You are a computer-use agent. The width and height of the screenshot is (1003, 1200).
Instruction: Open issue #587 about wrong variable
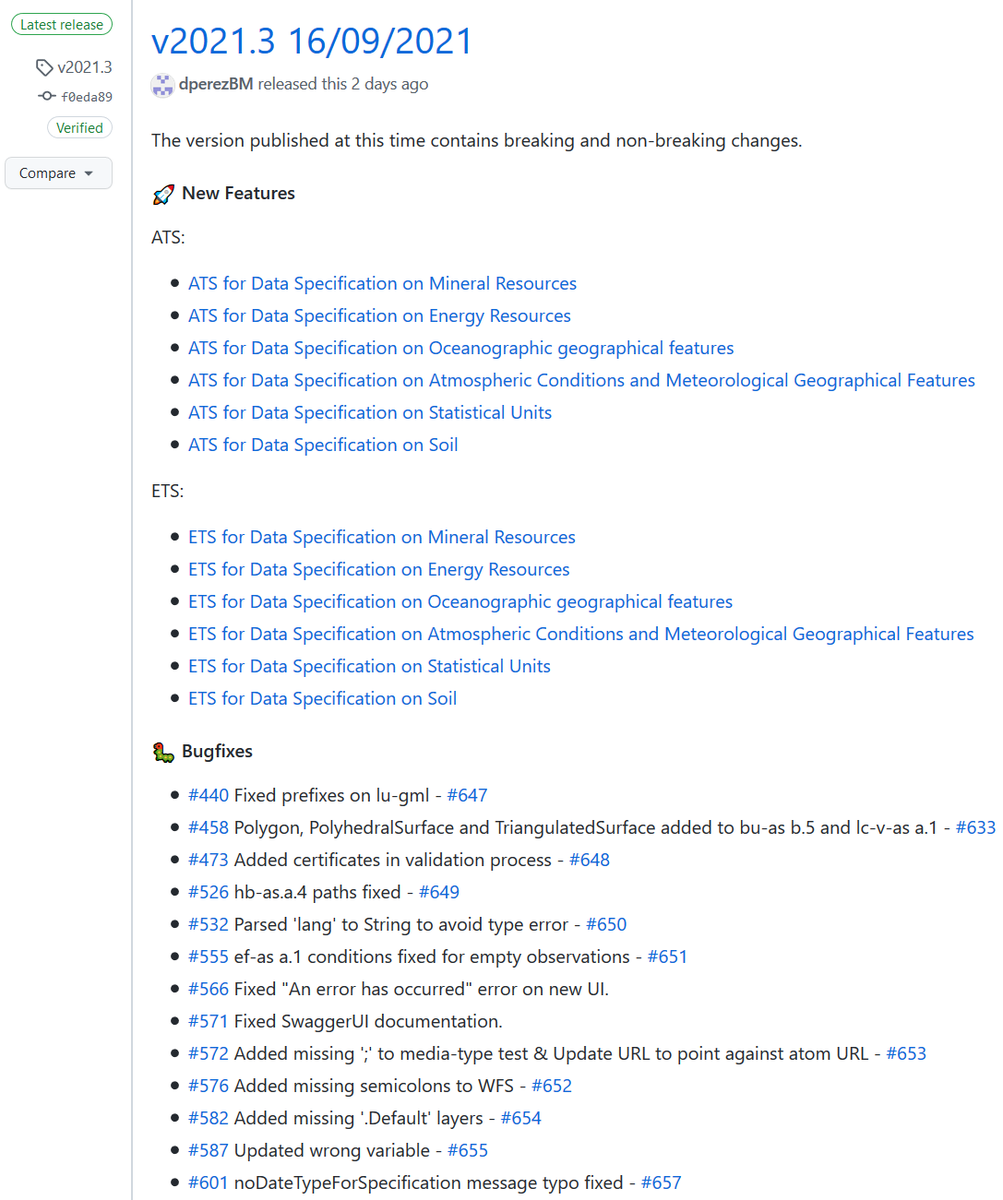(209, 1150)
